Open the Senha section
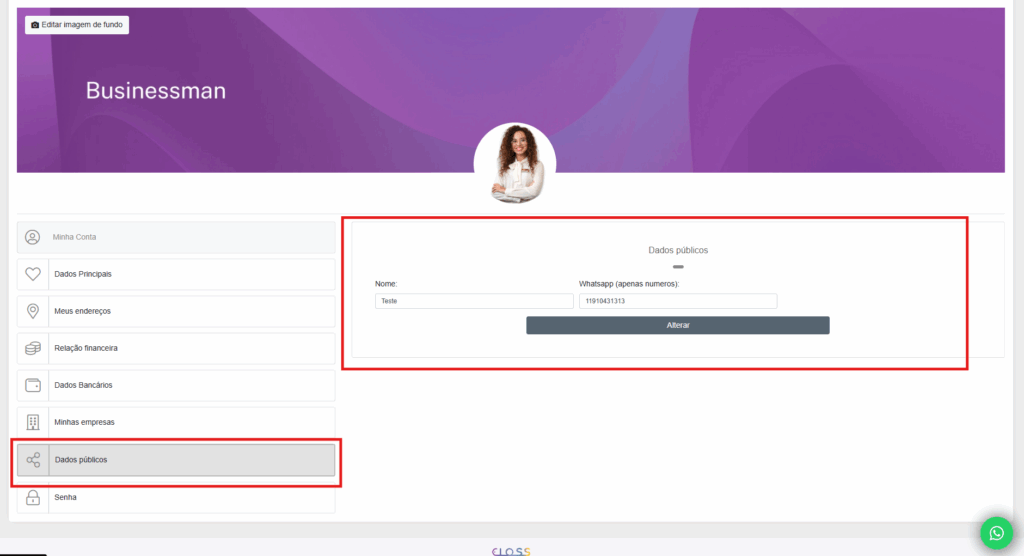 pos(176,497)
